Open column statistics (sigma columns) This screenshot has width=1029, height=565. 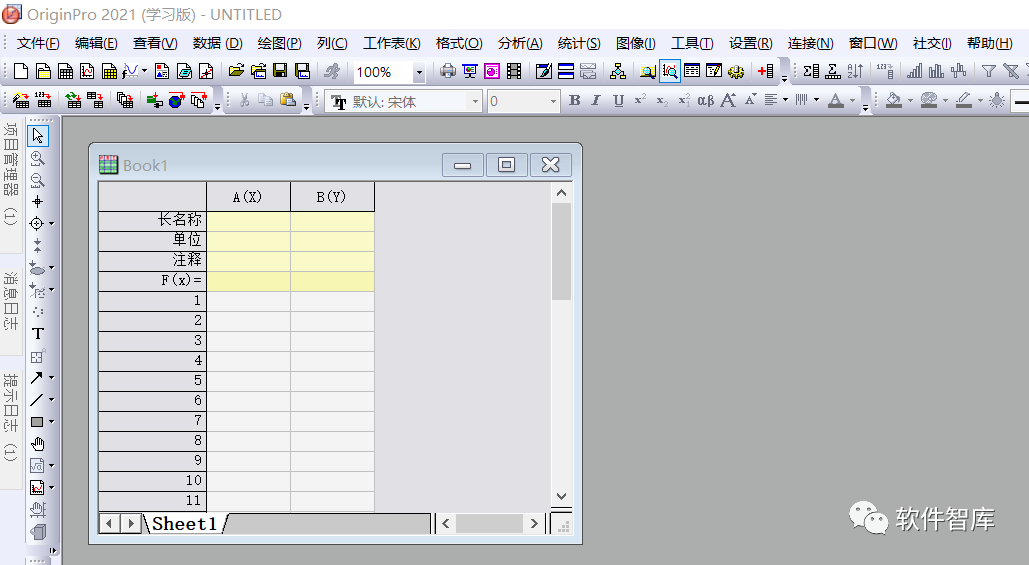[811, 72]
